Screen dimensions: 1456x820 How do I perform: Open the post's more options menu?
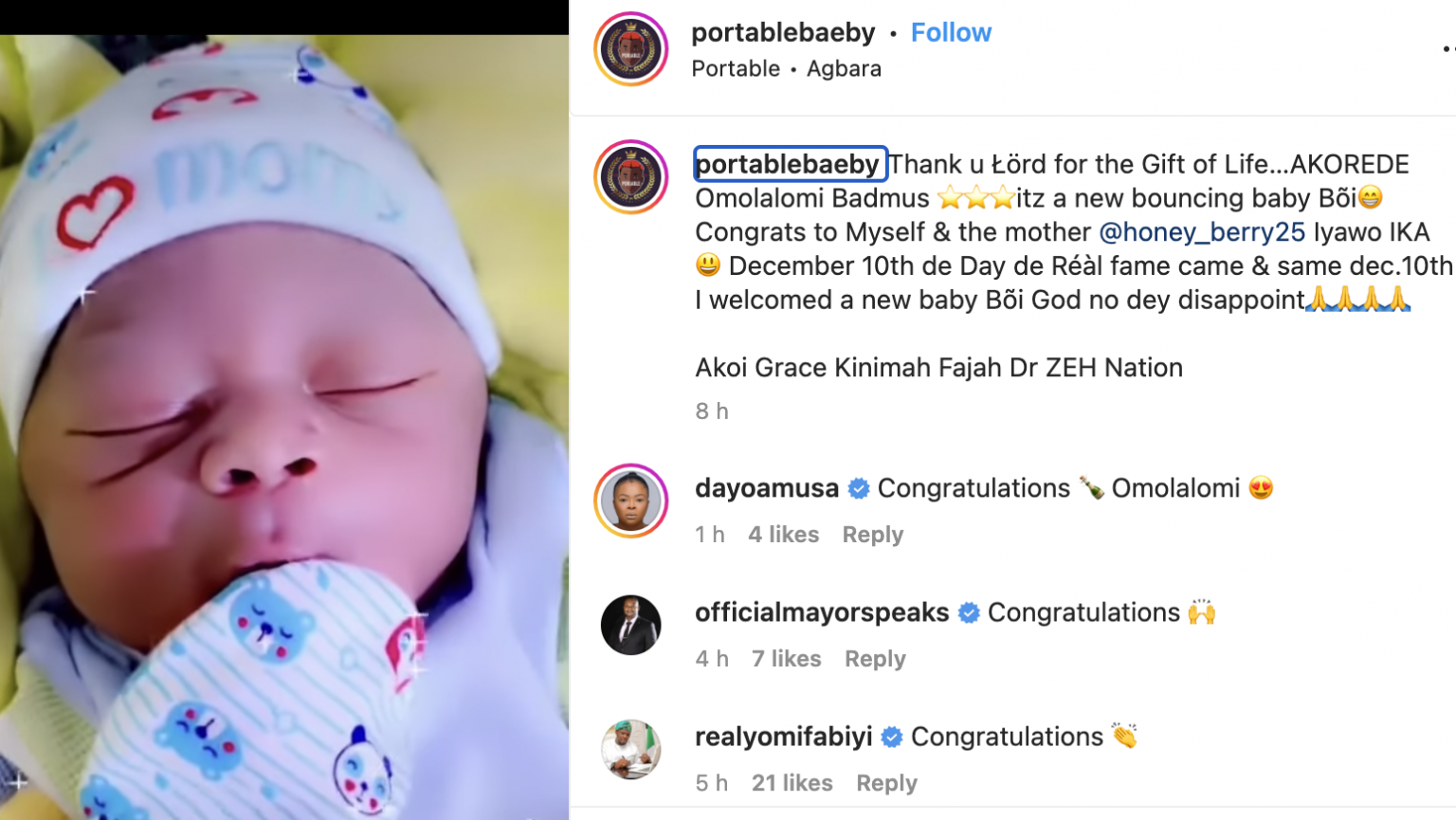coord(1447,48)
